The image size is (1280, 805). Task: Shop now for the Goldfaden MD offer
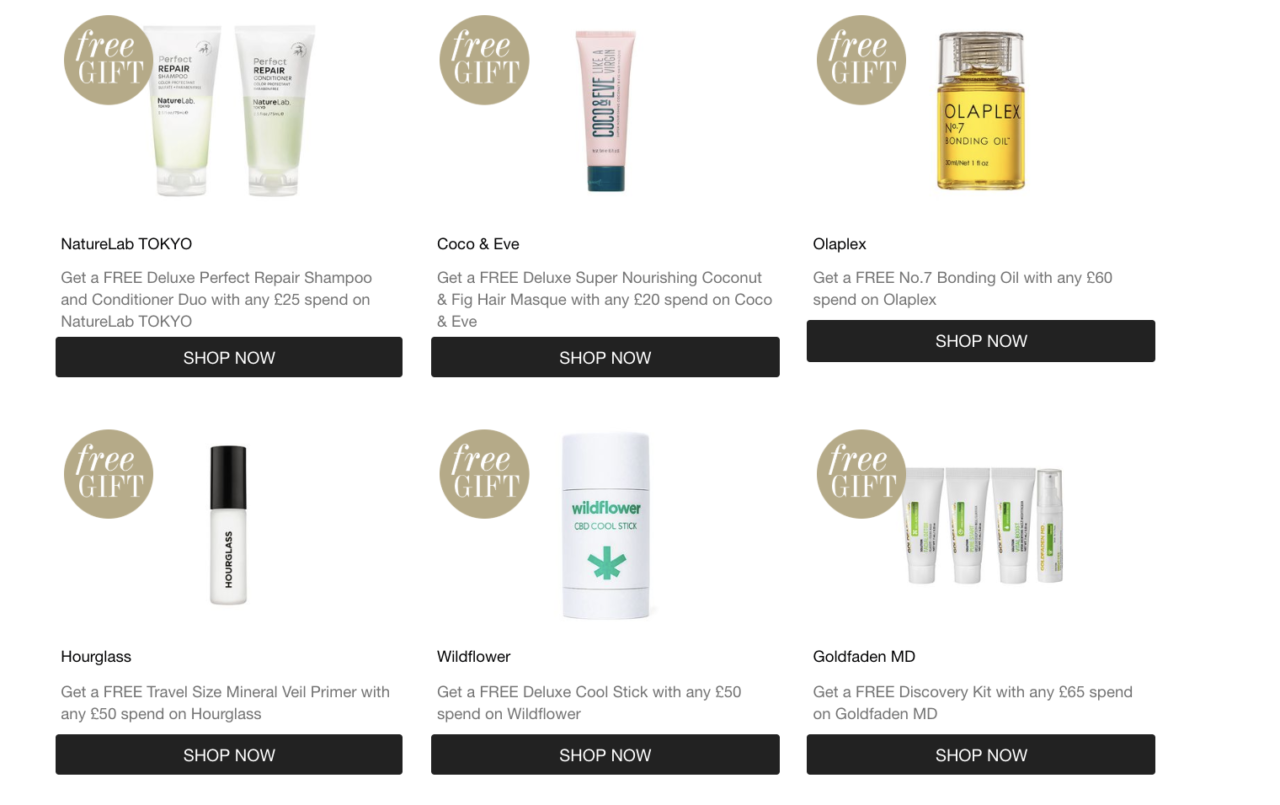[981, 755]
